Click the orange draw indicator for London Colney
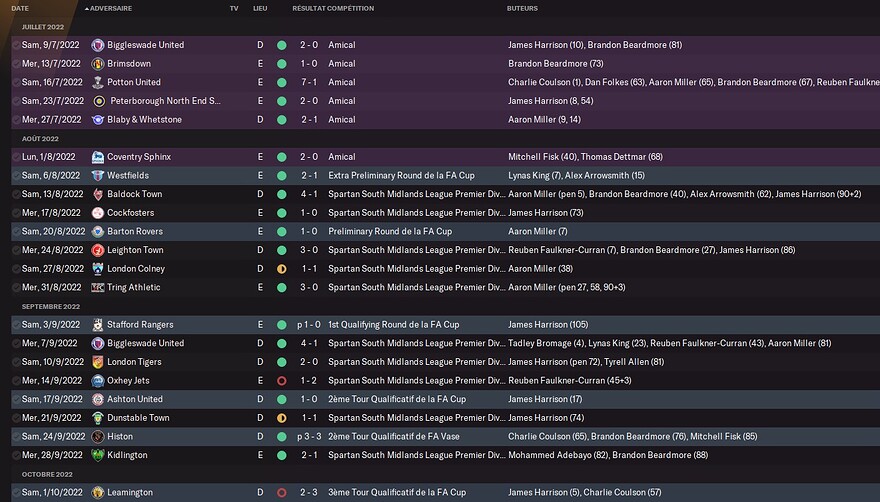Screen dimensions: 880x502 click(282, 269)
